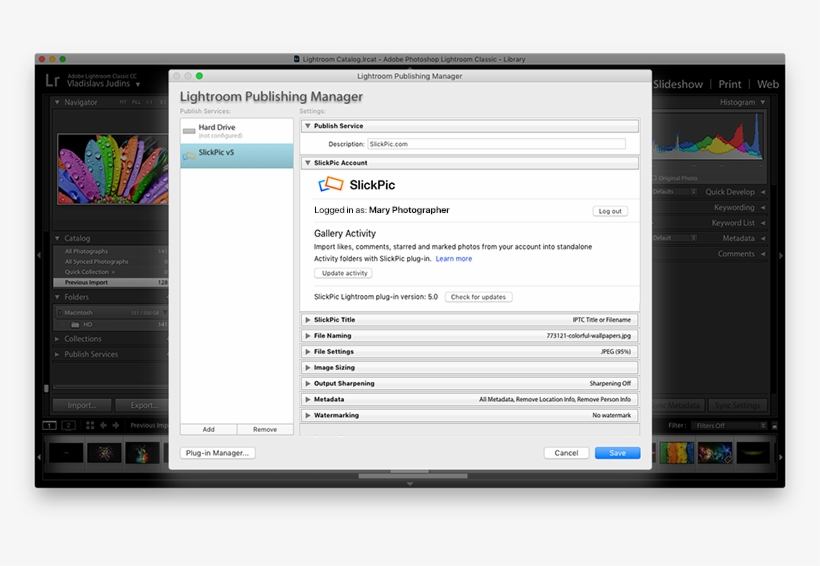Expand the Keyword List panel
Viewport: 820px width, 566px height.
pyautogui.click(x=763, y=223)
